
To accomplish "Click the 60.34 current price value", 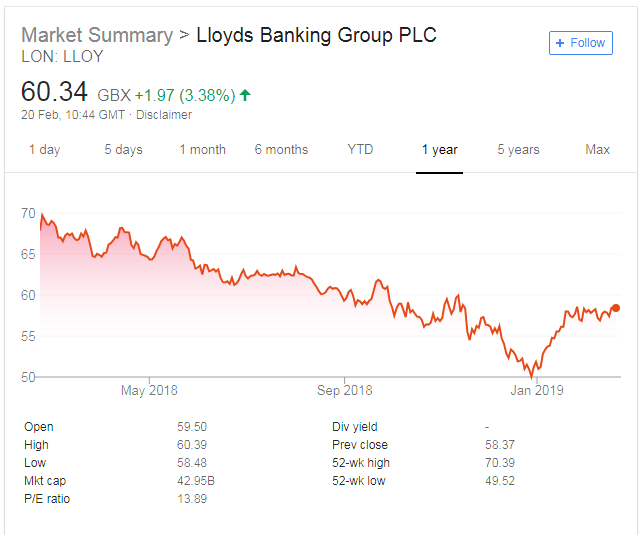I will click(55, 93).
